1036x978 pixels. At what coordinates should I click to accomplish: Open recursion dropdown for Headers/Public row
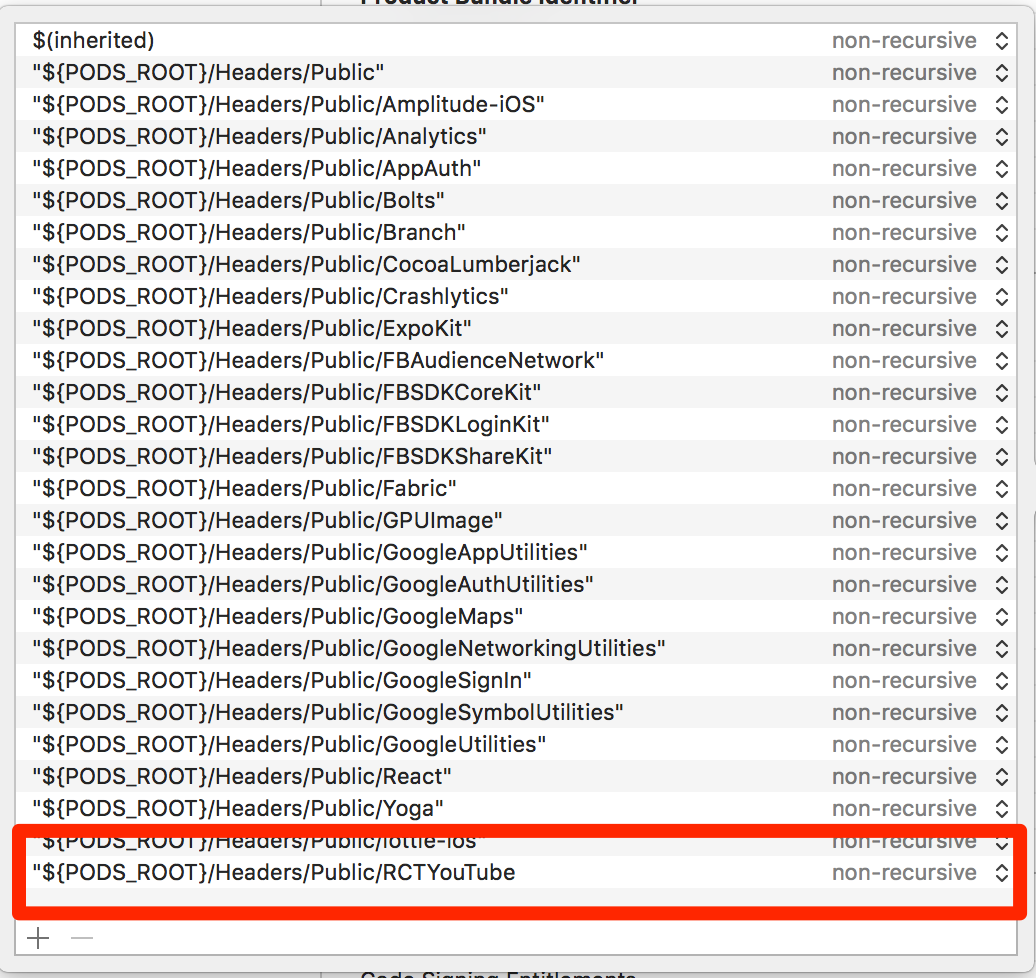coord(1002,73)
